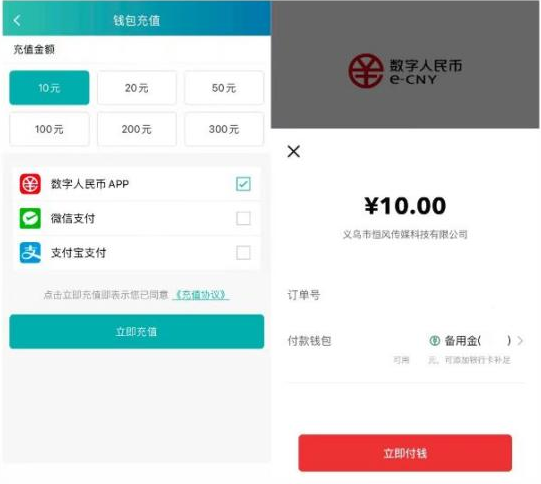The width and height of the screenshot is (541, 484).
Task: Select the 20元 recharge amount
Action: pos(137,88)
